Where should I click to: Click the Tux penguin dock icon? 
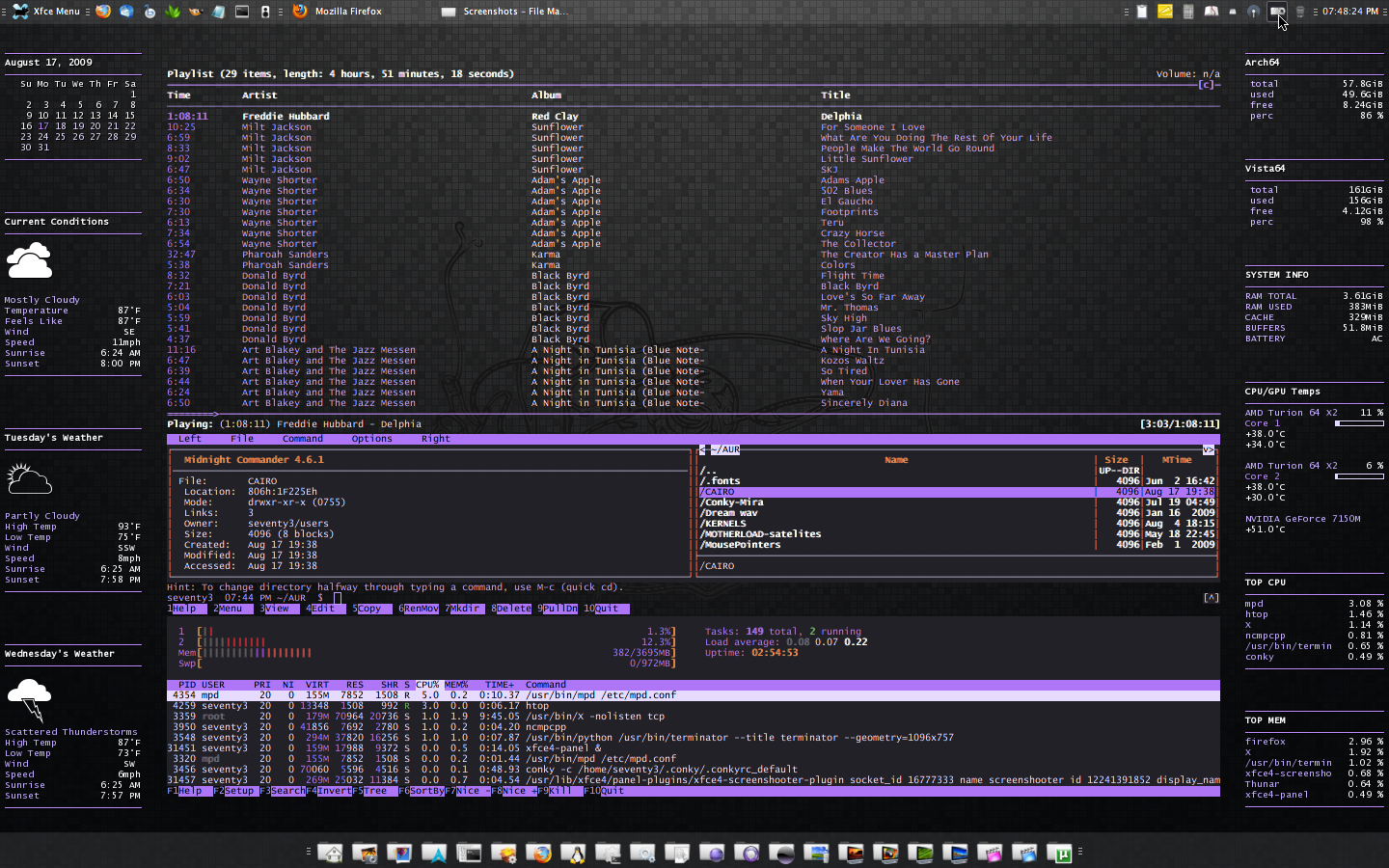(x=574, y=853)
